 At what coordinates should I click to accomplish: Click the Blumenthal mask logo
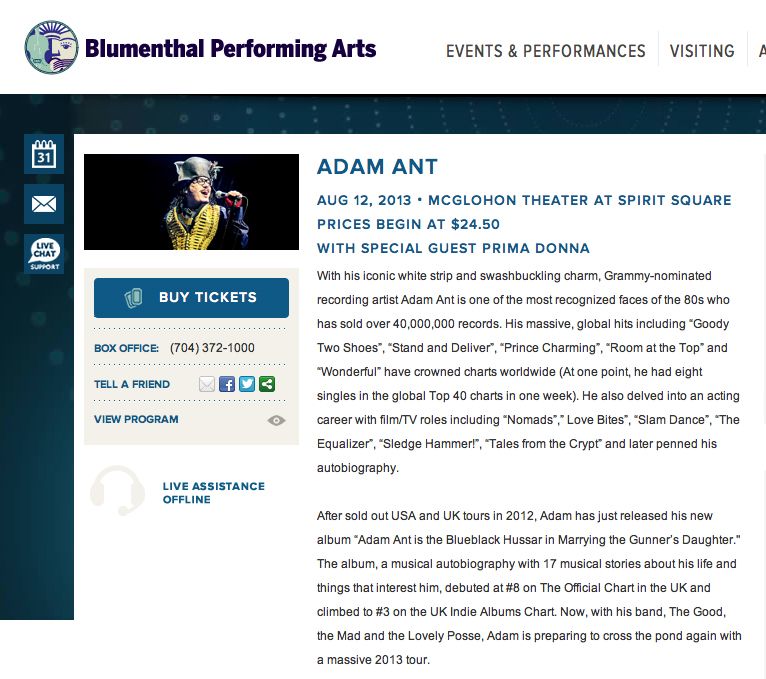pos(52,48)
